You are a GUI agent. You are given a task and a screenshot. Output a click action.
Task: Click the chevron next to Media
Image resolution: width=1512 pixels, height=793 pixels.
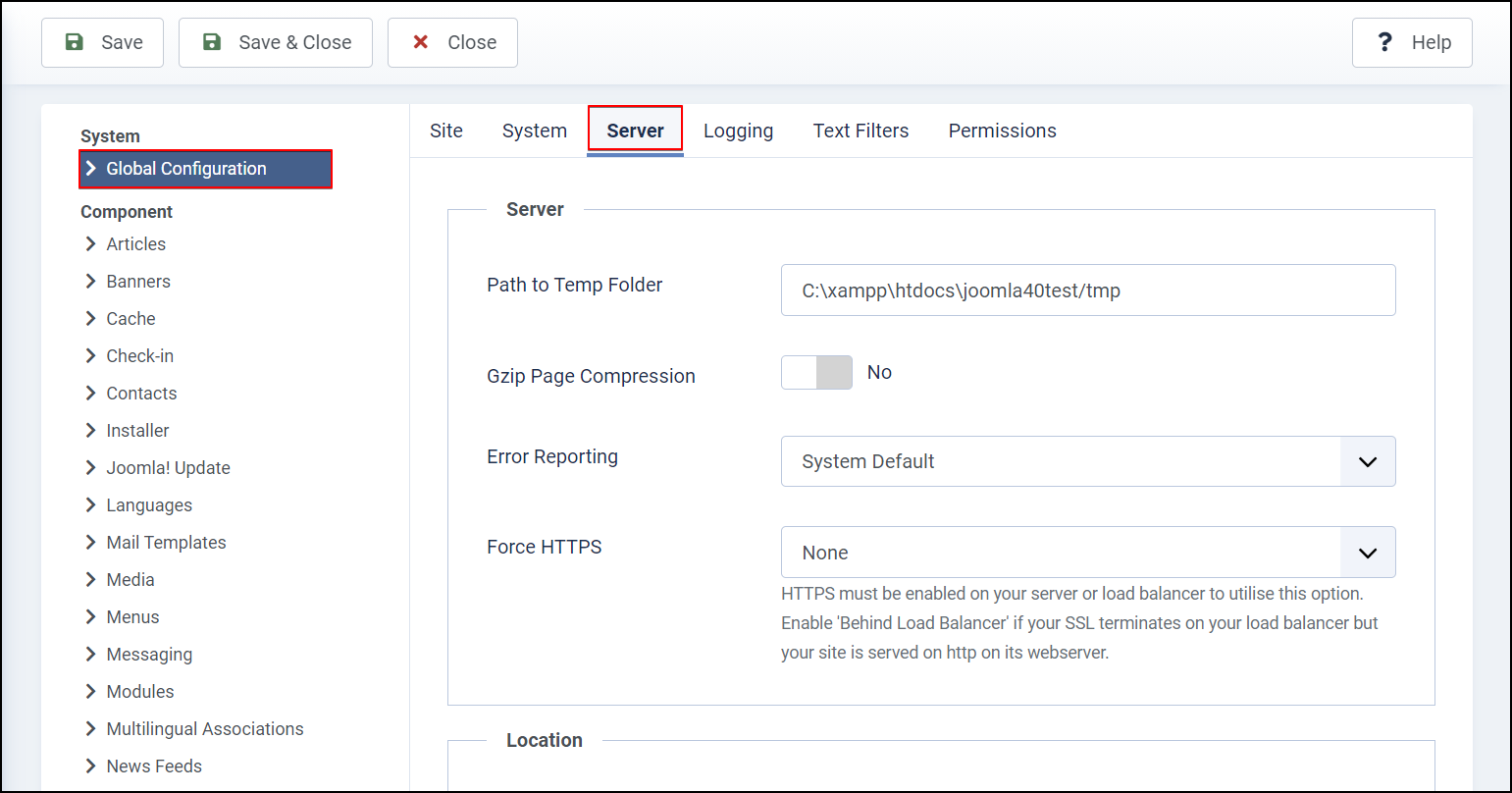click(x=91, y=579)
